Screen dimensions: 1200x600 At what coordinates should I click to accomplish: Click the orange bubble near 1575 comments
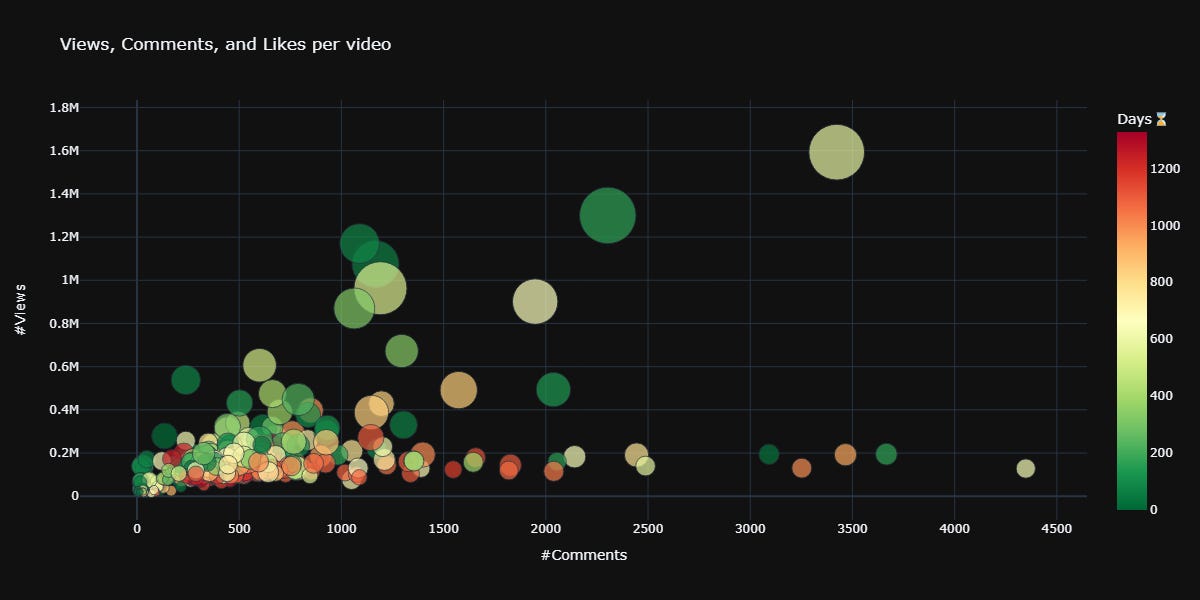459,390
